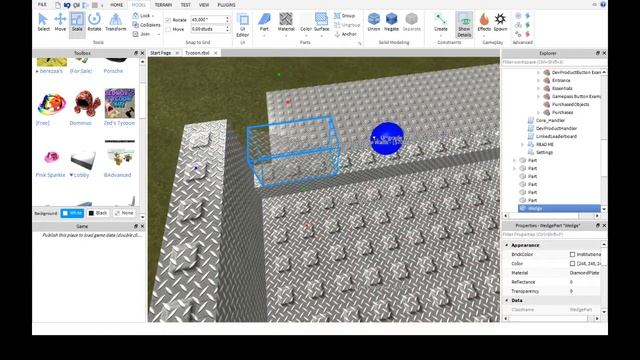The height and width of the screenshot is (360, 640).
Task: Expand the Essentials model in Explorer
Action: (x=538, y=88)
